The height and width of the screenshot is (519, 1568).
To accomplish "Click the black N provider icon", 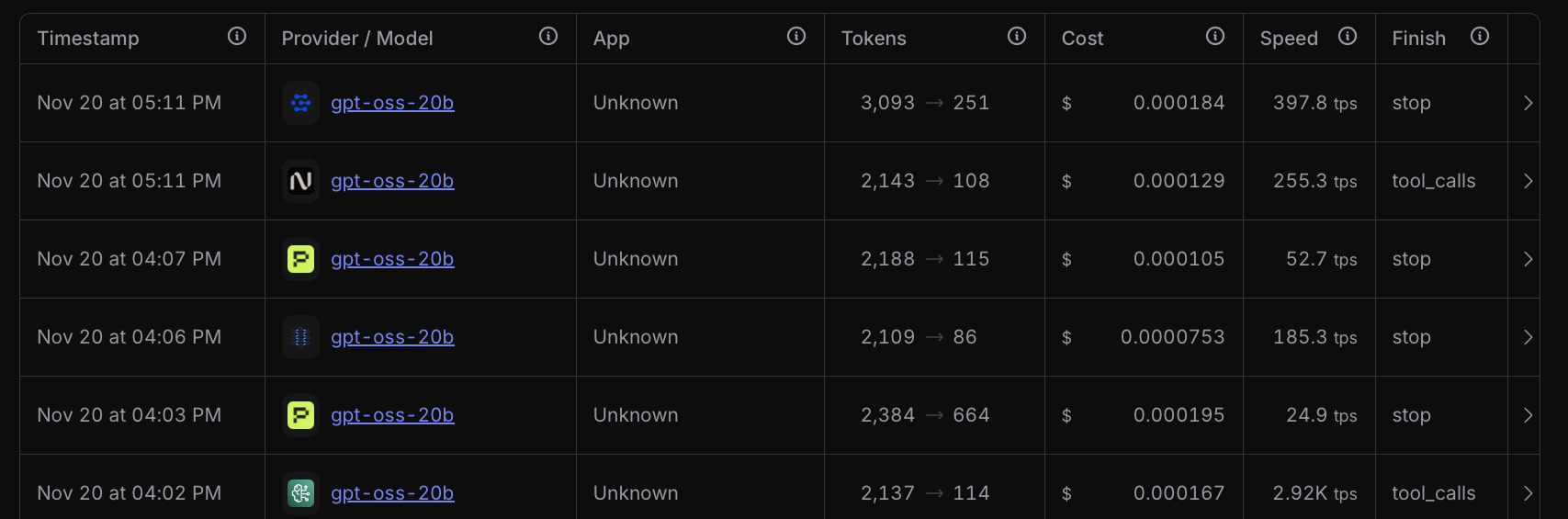I will tap(300, 181).
